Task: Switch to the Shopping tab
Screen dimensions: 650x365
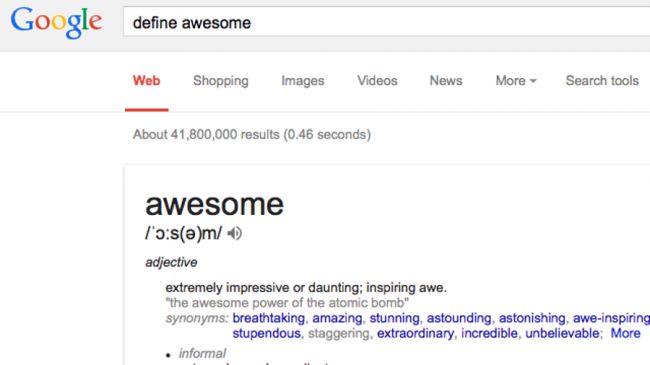Action: 221,80
